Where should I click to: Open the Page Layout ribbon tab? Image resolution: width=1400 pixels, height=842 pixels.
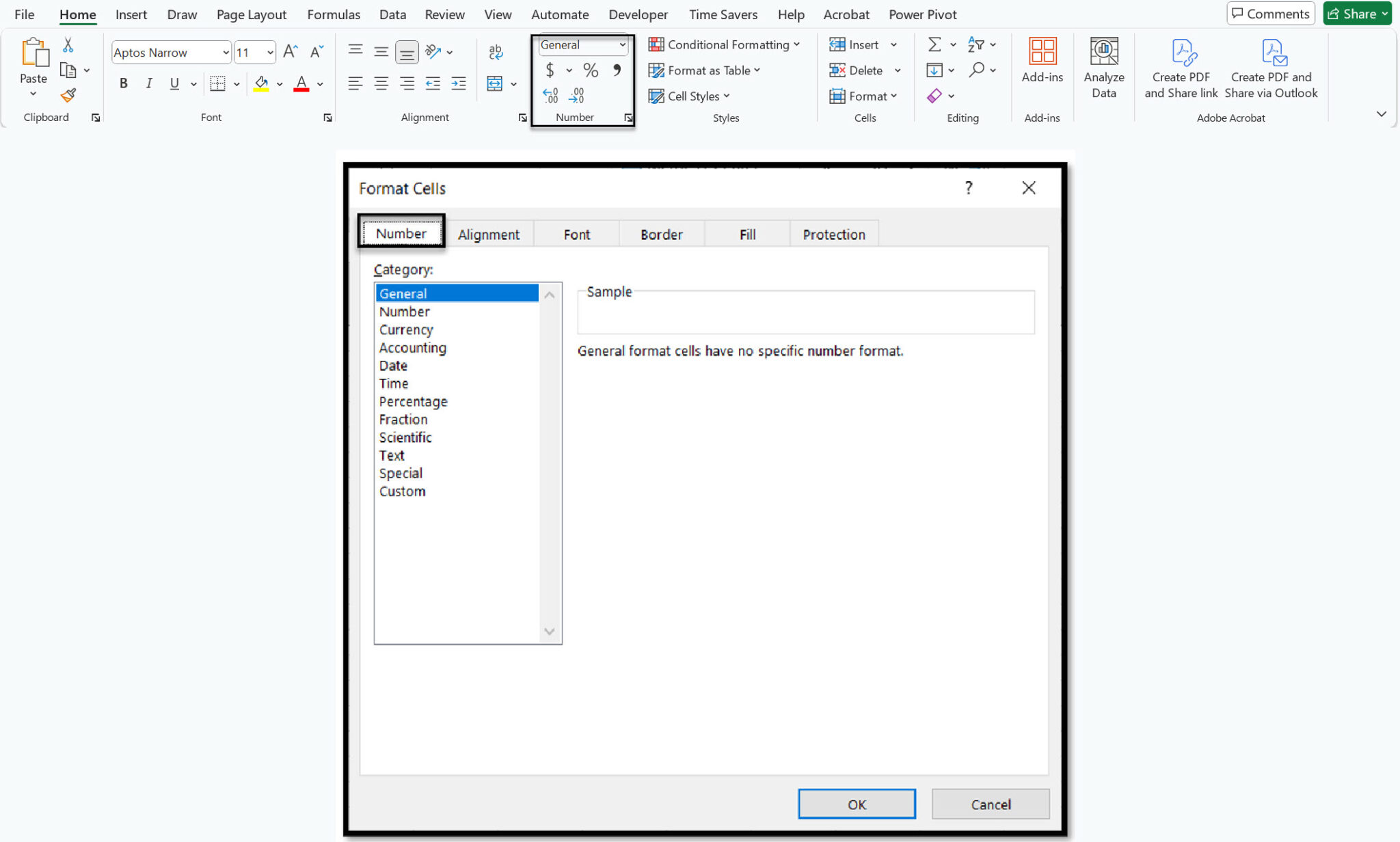pyautogui.click(x=252, y=14)
